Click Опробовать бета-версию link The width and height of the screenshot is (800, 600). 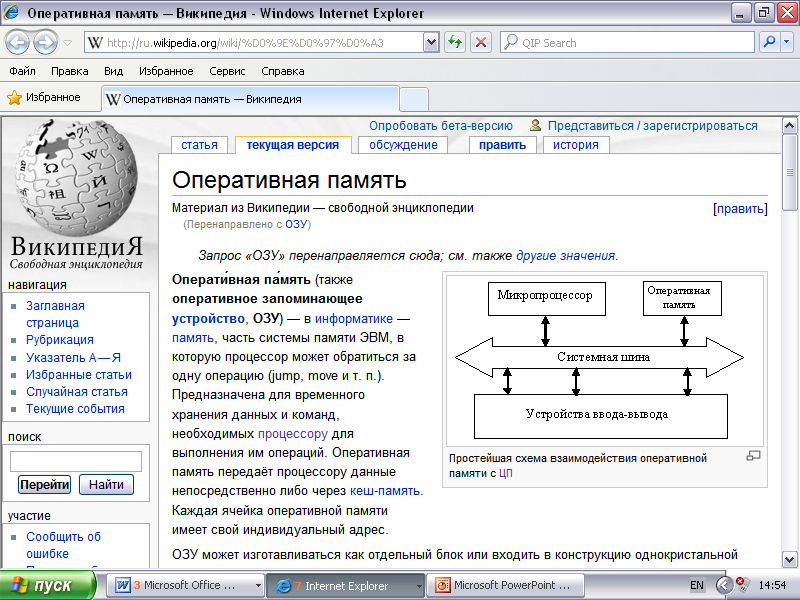441,126
